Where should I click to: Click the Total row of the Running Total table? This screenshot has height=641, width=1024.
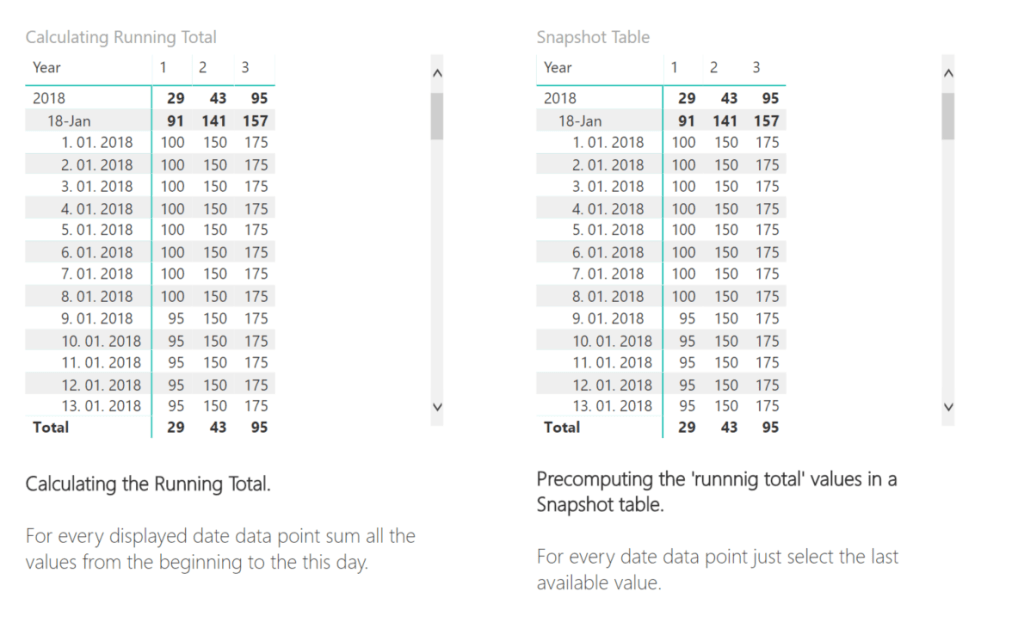point(50,427)
